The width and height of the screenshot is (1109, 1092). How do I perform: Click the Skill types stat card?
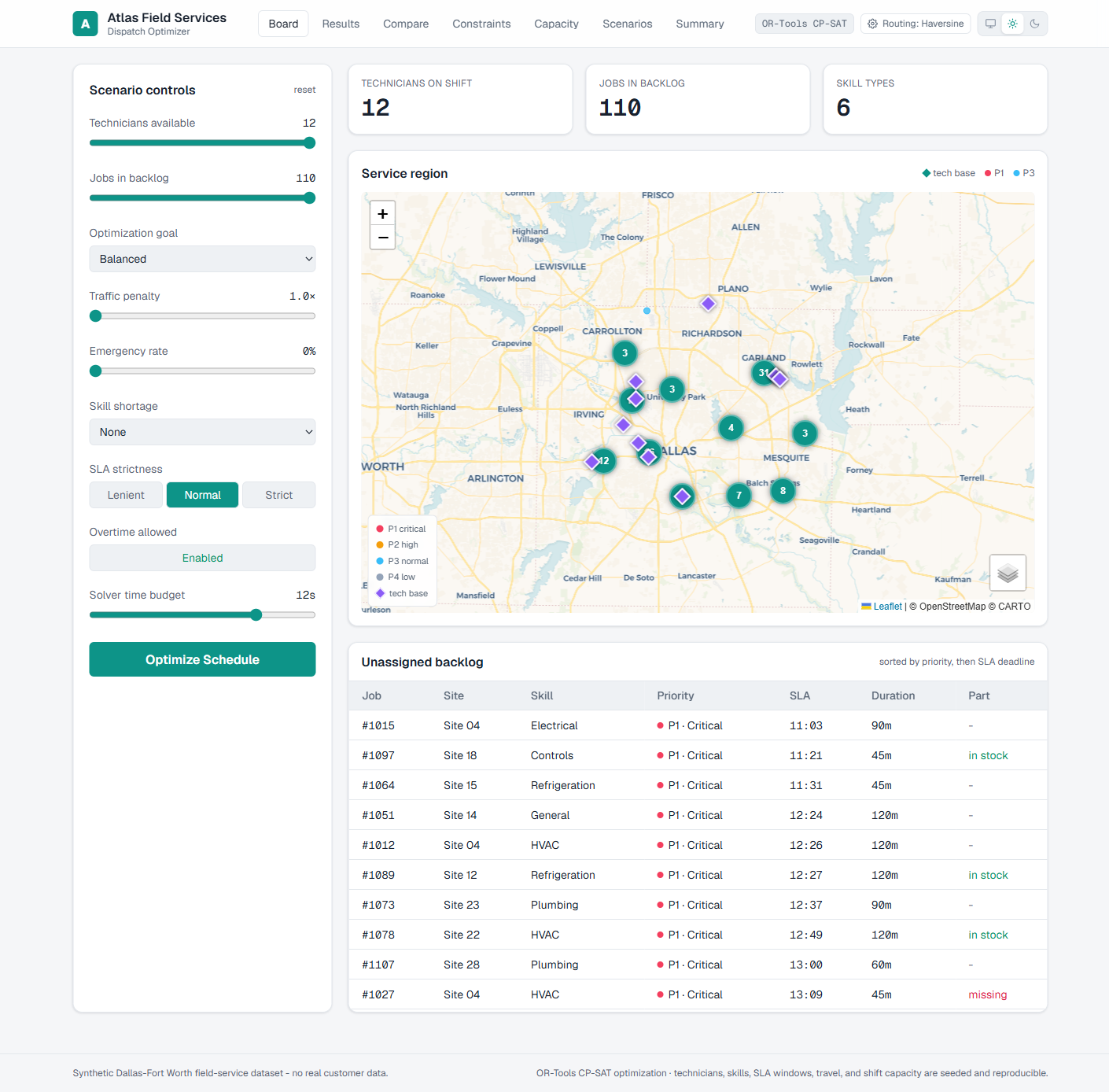(935, 99)
